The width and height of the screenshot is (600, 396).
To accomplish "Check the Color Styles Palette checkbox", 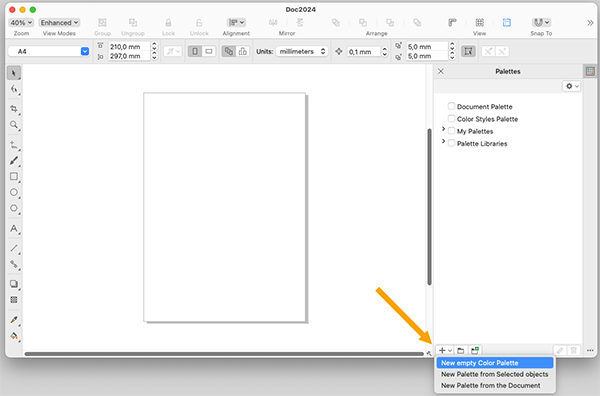I will click(452, 118).
